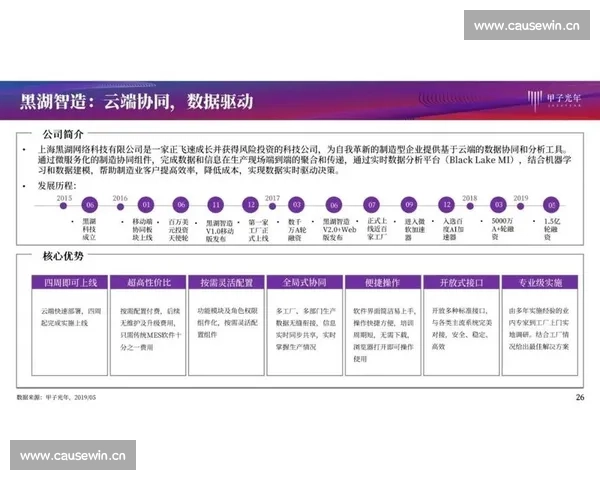This screenshot has height=480, width=600.
Task: Click the 第一家工厂正式上线 caption
Action: [258, 230]
